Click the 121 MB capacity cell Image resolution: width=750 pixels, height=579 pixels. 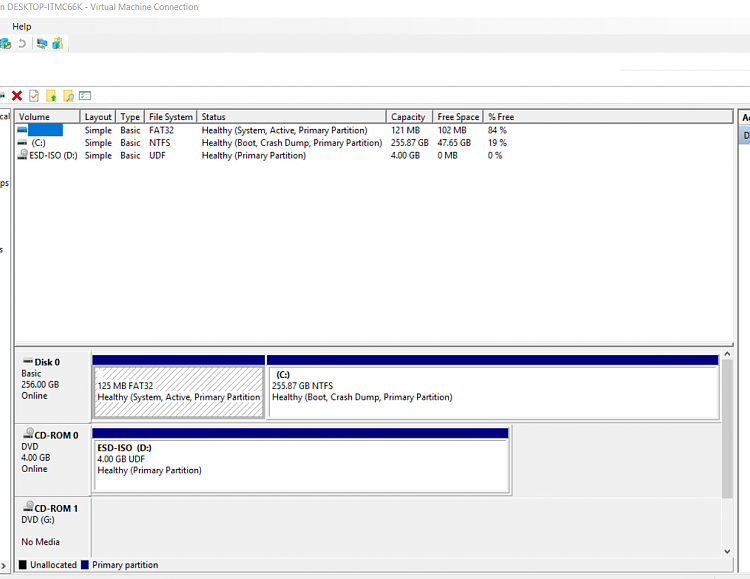click(x=405, y=130)
